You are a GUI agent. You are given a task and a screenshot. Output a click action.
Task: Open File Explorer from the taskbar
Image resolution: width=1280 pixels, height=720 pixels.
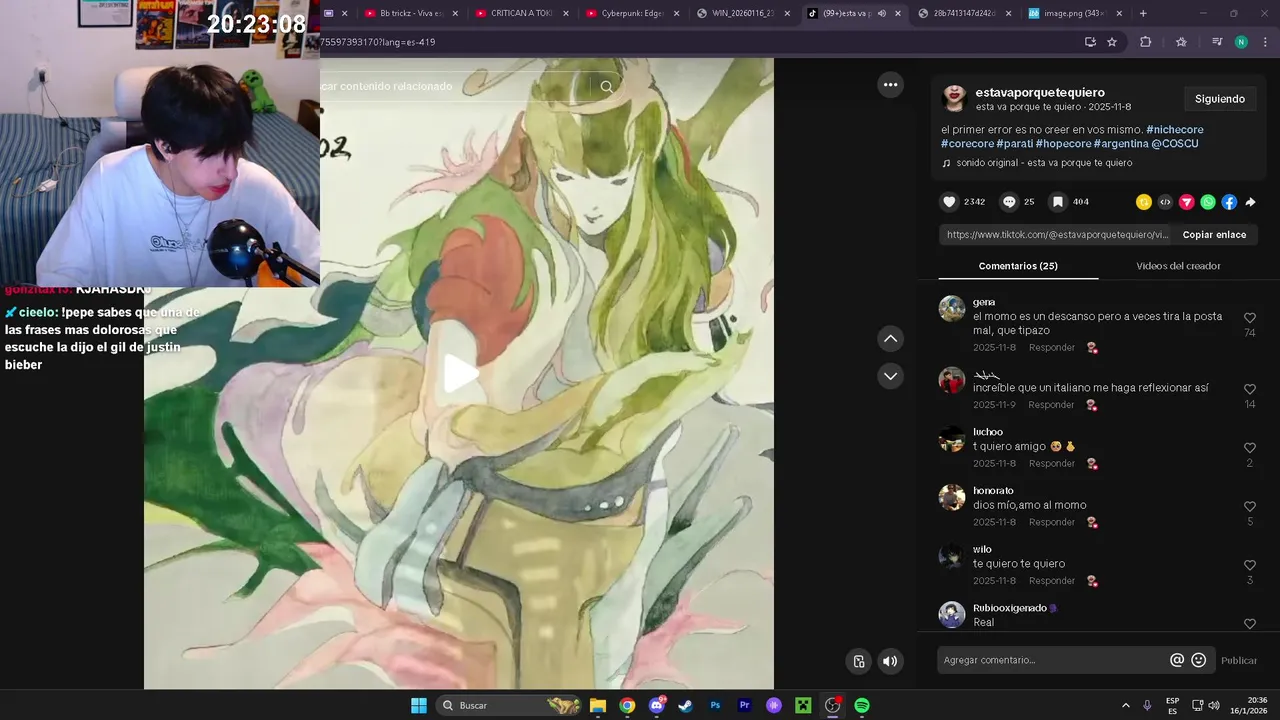click(598, 705)
